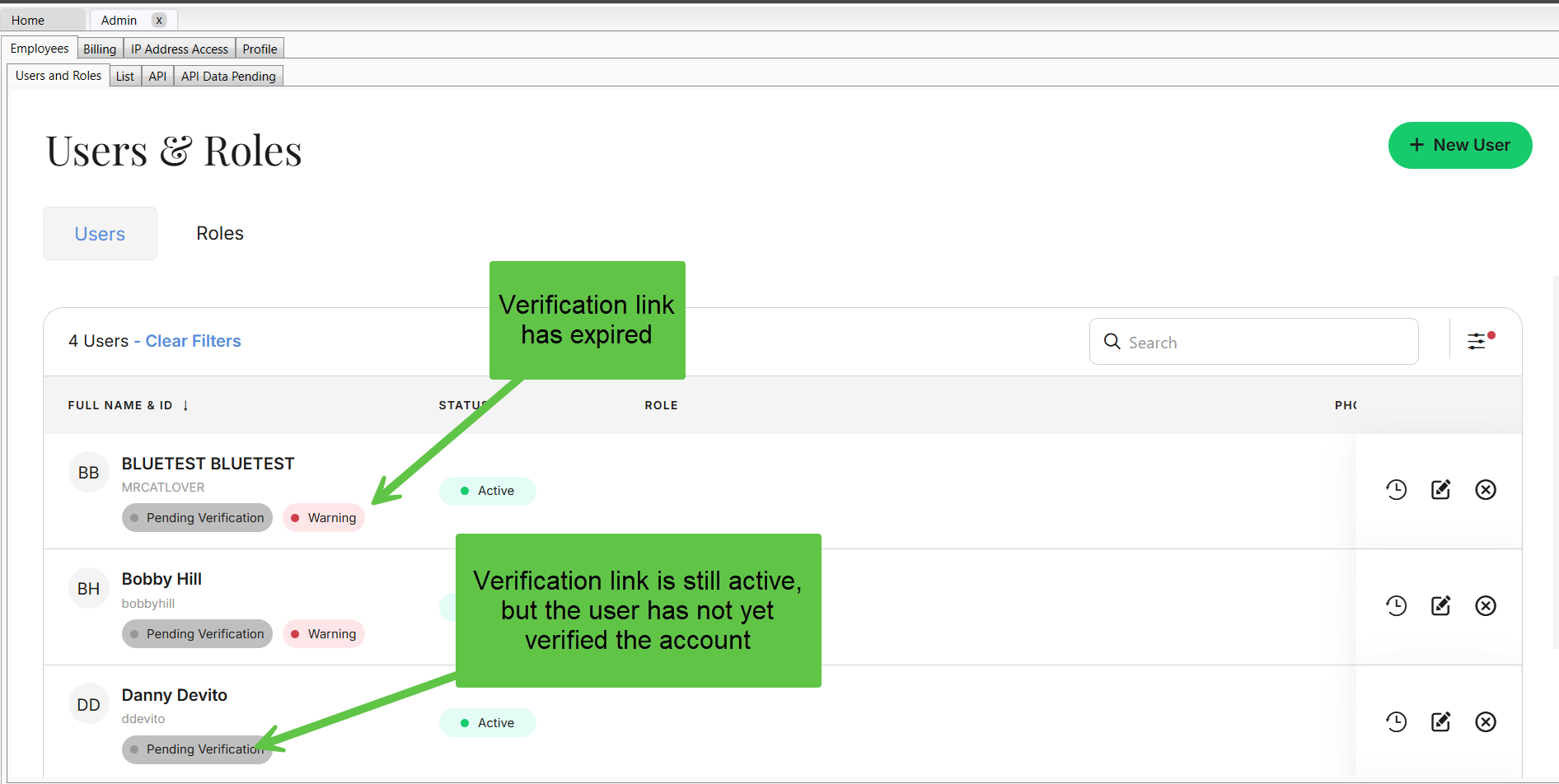The image size is (1559, 784).
Task: Edit Bobby Hill's user record
Action: (1440, 606)
